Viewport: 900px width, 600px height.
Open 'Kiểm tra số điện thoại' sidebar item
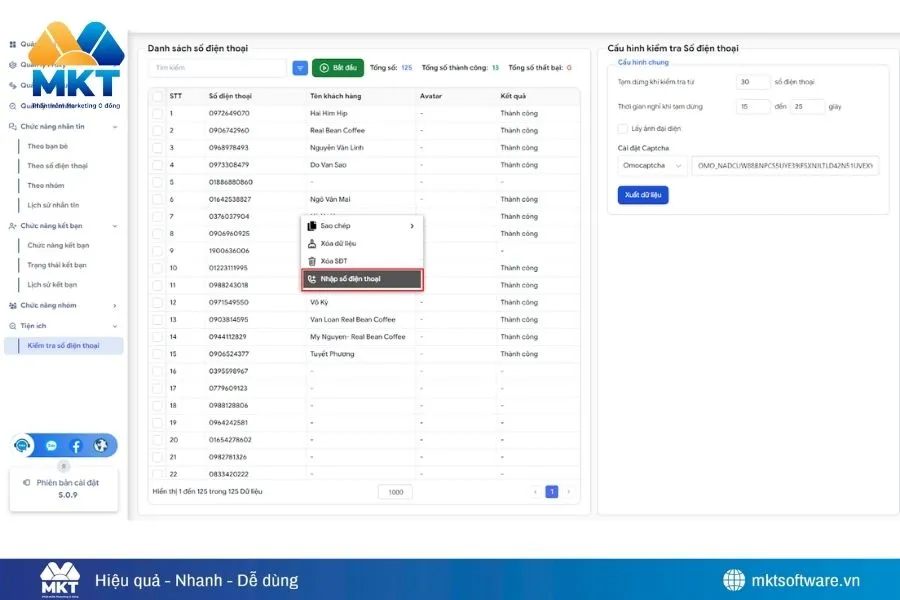coord(64,346)
